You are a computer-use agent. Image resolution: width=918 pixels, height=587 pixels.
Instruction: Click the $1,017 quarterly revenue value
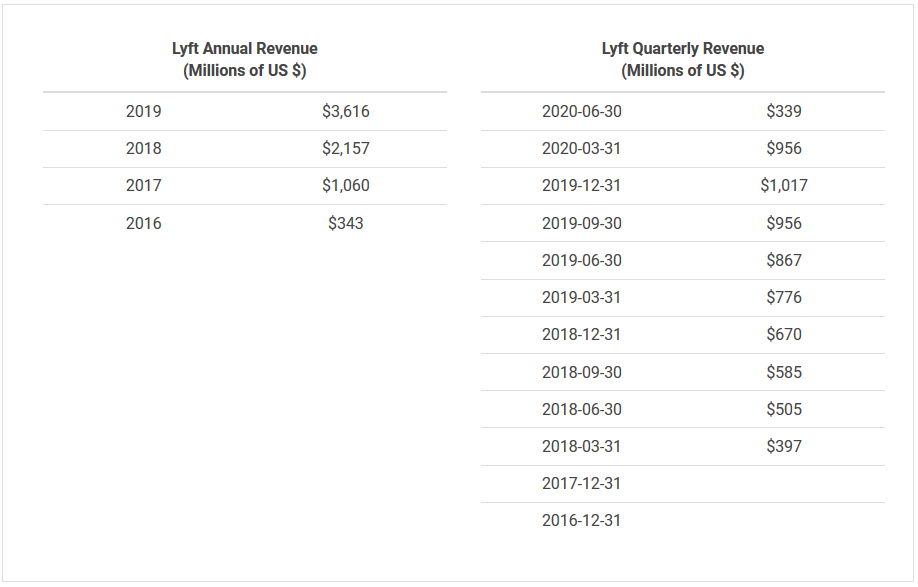tap(783, 186)
